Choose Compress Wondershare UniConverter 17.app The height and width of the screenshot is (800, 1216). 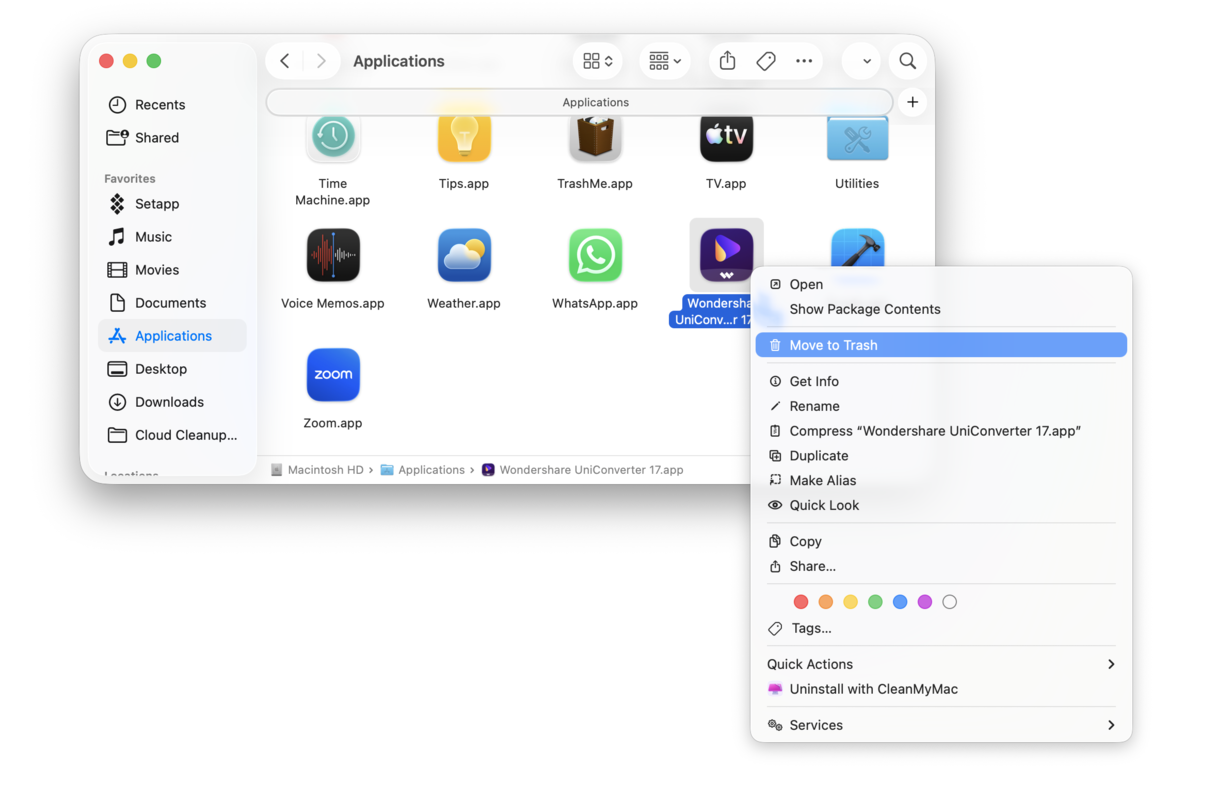tap(941, 431)
